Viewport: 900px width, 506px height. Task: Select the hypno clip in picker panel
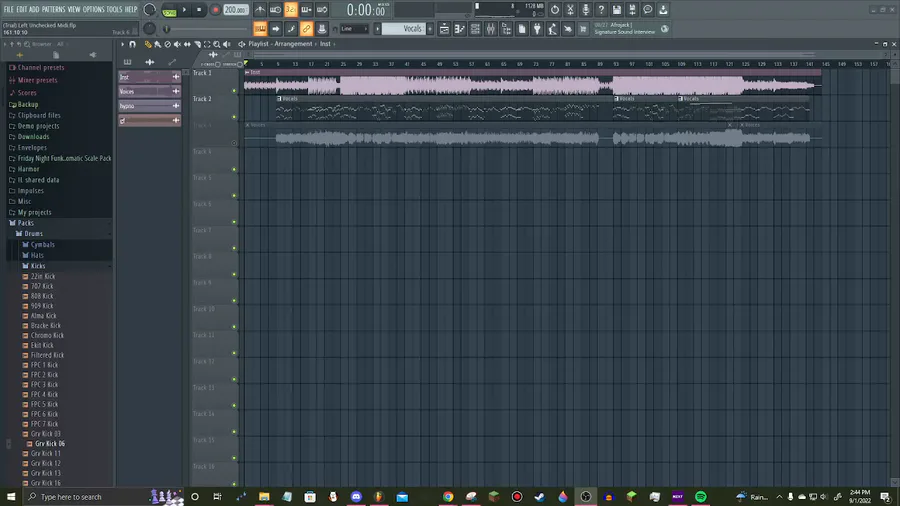149,106
